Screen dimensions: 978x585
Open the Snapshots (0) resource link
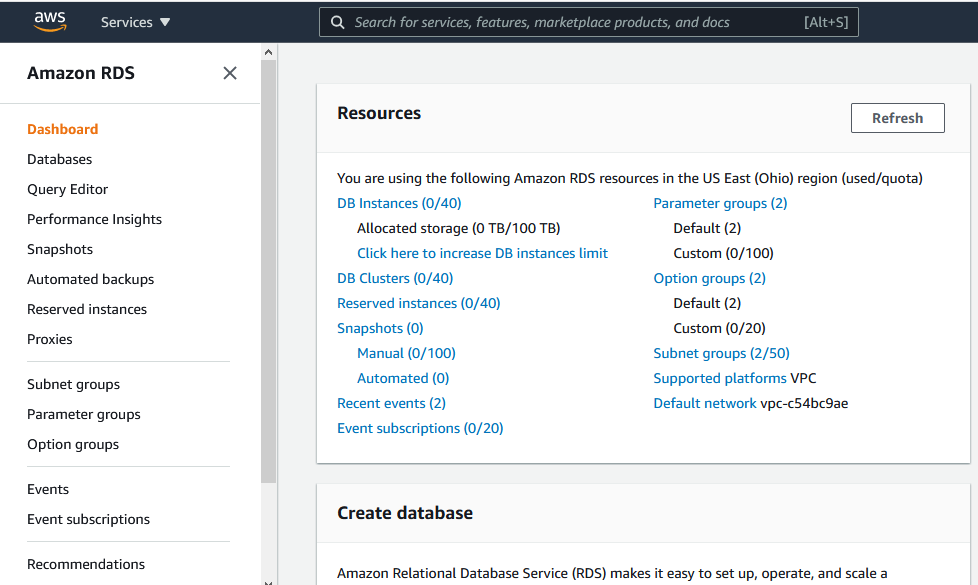tap(380, 328)
